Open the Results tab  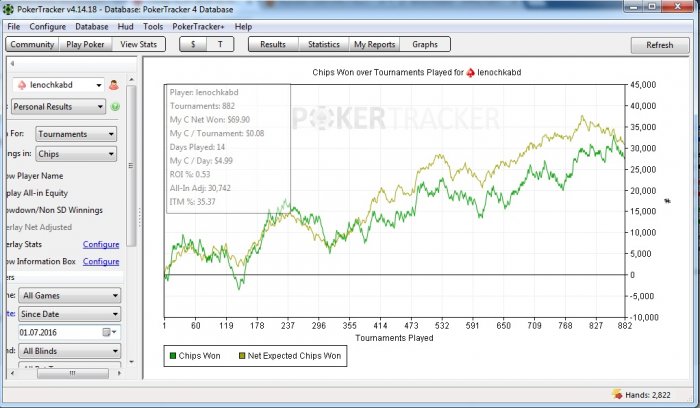(x=273, y=44)
